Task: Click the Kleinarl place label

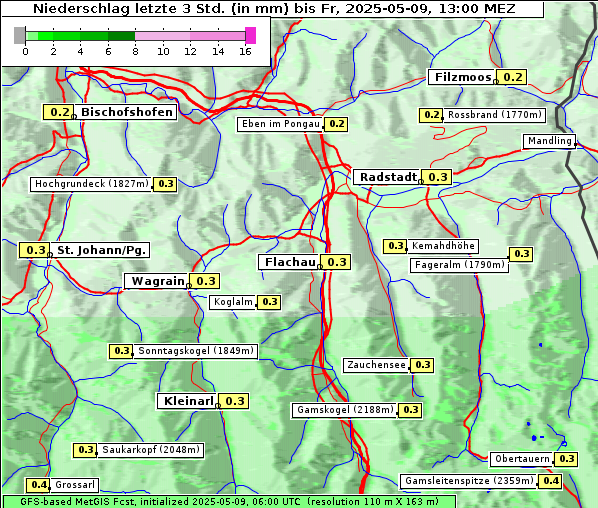Action: pos(188,401)
